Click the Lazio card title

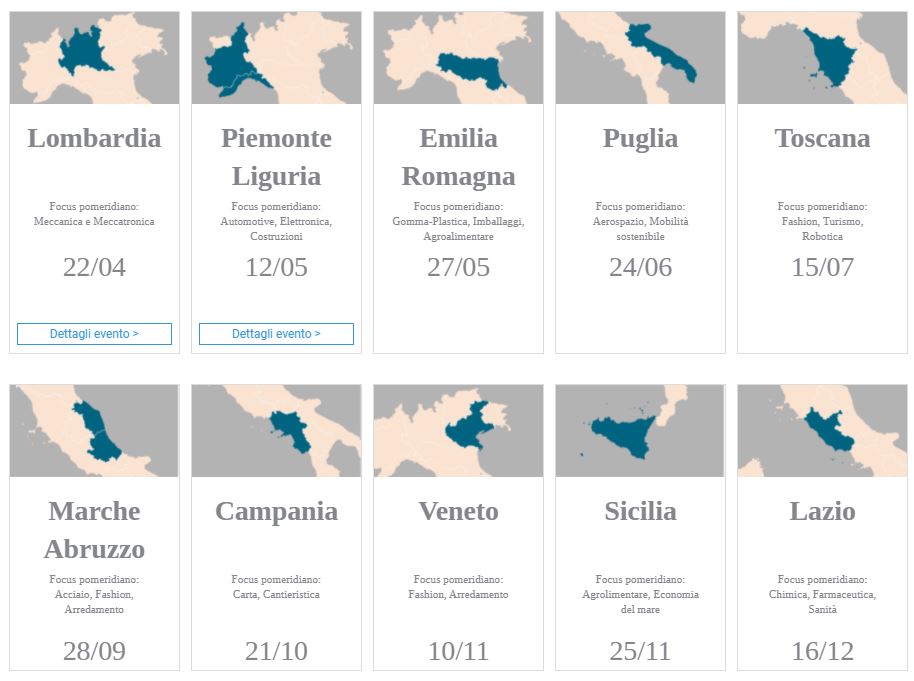pyautogui.click(x=822, y=511)
